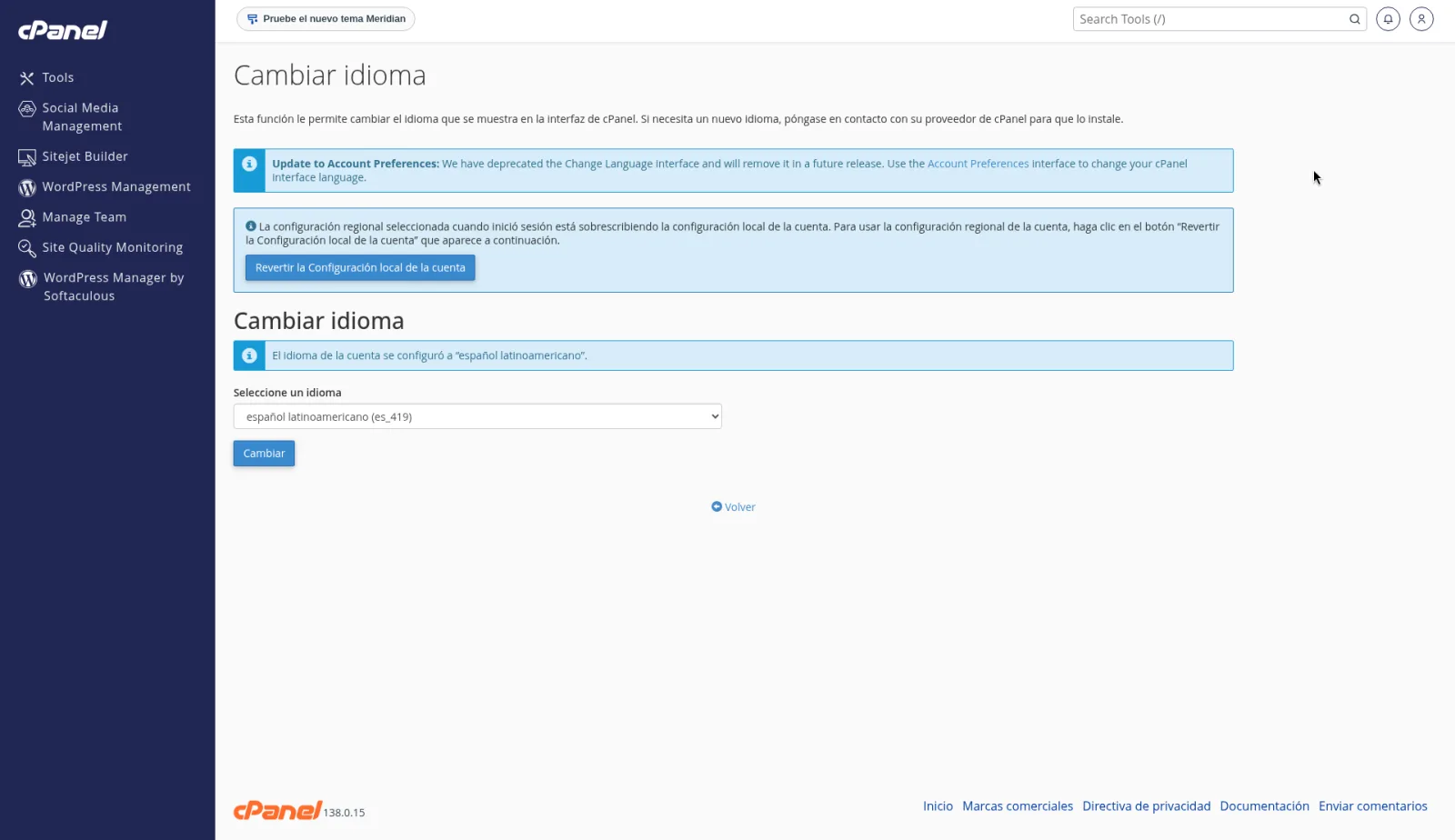The image size is (1455, 840).
Task: Click WordPress Management sidebar label
Action: click(116, 186)
